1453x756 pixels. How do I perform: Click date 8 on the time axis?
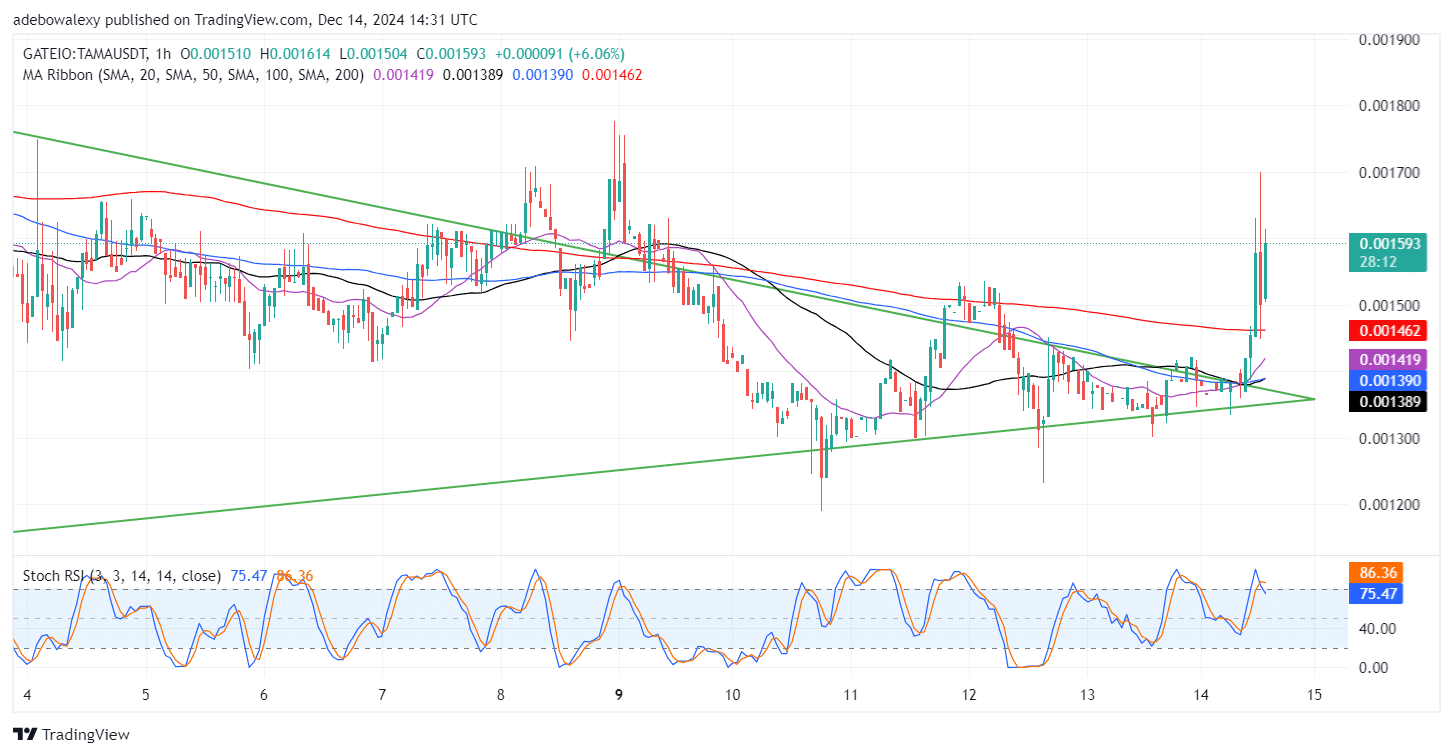pyautogui.click(x=501, y=695)
